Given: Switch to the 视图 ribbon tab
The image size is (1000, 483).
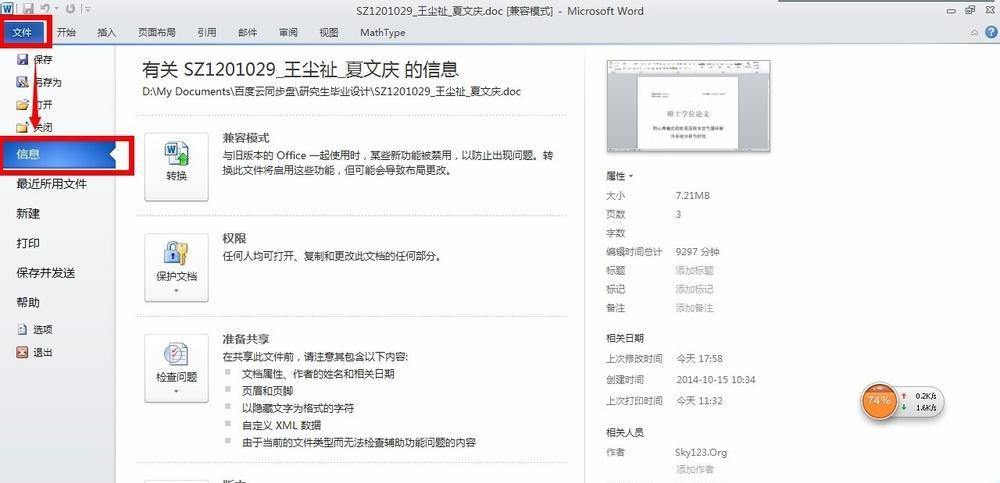Looking at the screenshot, I should tap(329, 33).
